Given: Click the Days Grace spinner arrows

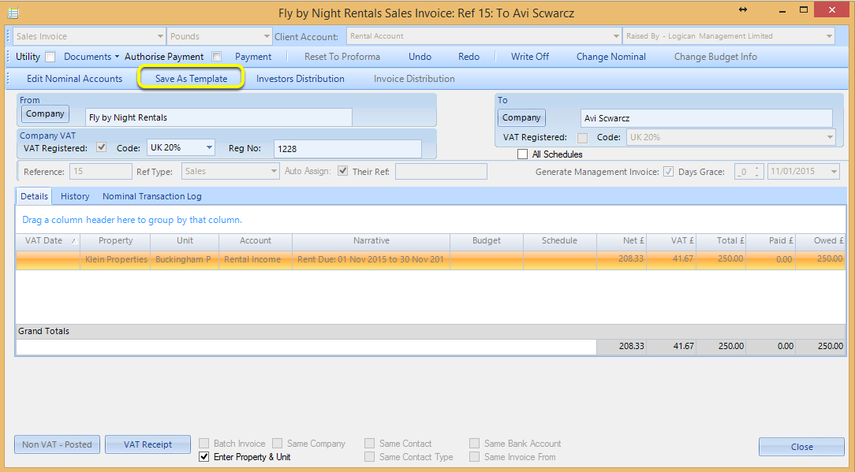Looking at the screenshot, I should click(756, 172).
